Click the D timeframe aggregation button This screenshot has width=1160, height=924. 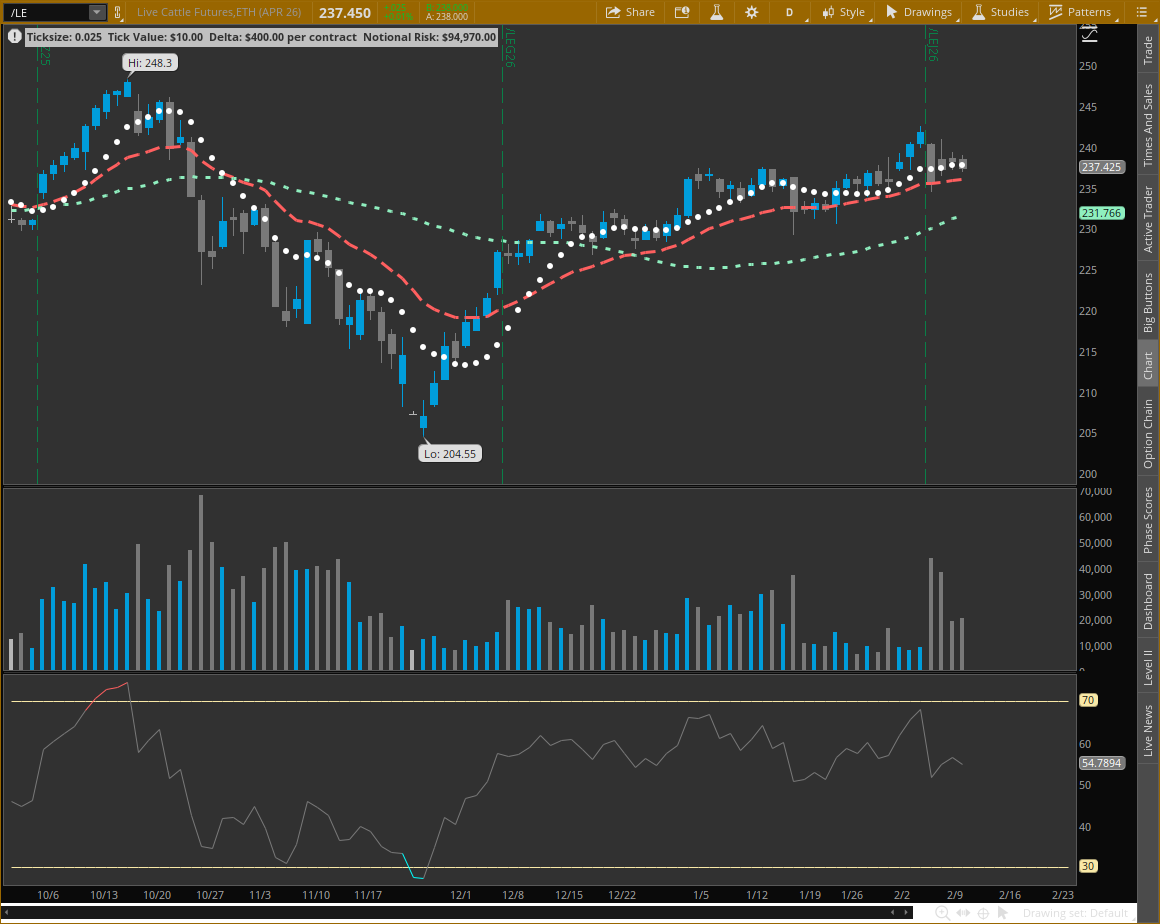[x=789, y=12]
